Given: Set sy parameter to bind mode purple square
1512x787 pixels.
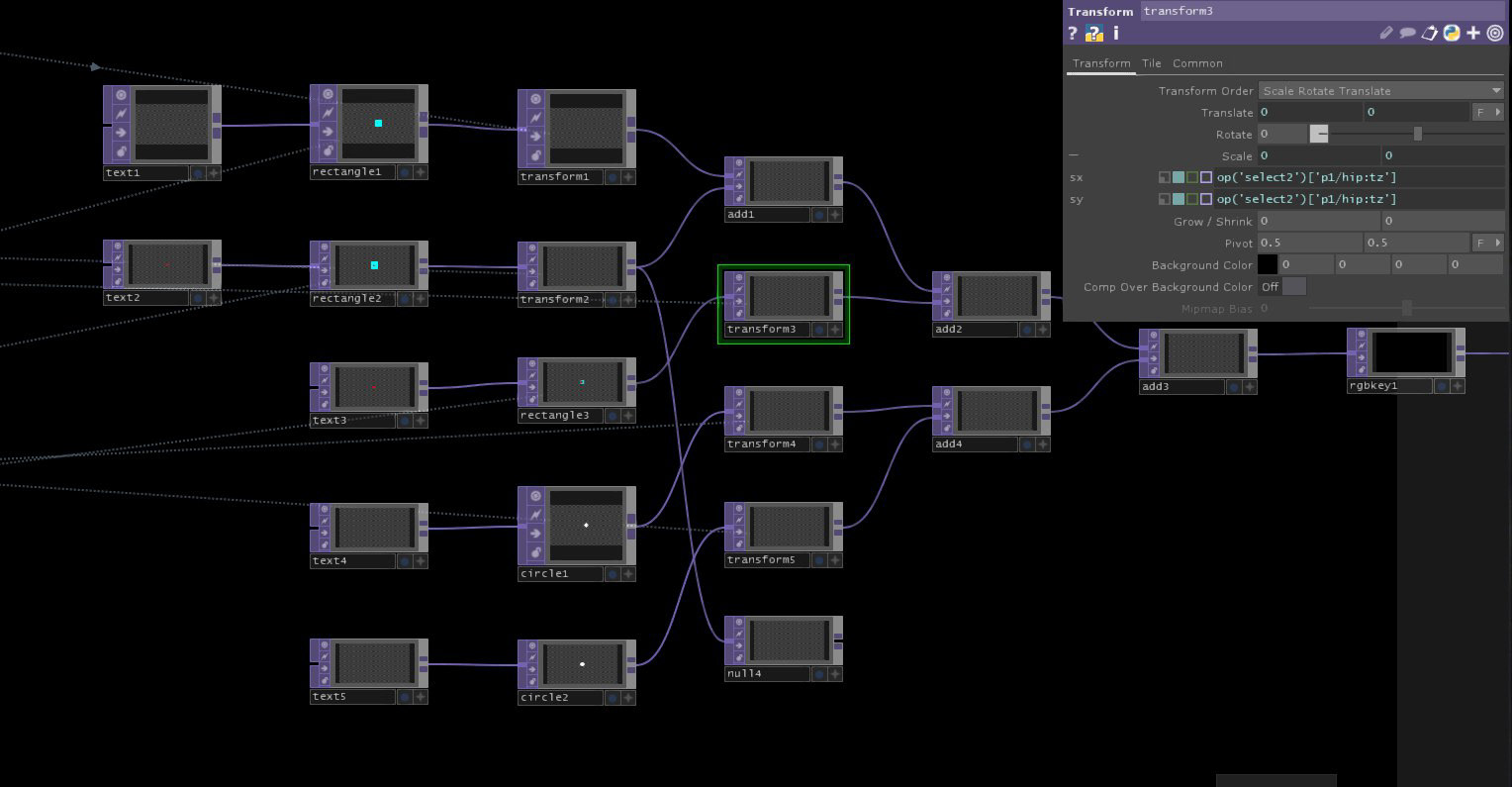Looking at the screenshot, I should tap(1206, 199).
